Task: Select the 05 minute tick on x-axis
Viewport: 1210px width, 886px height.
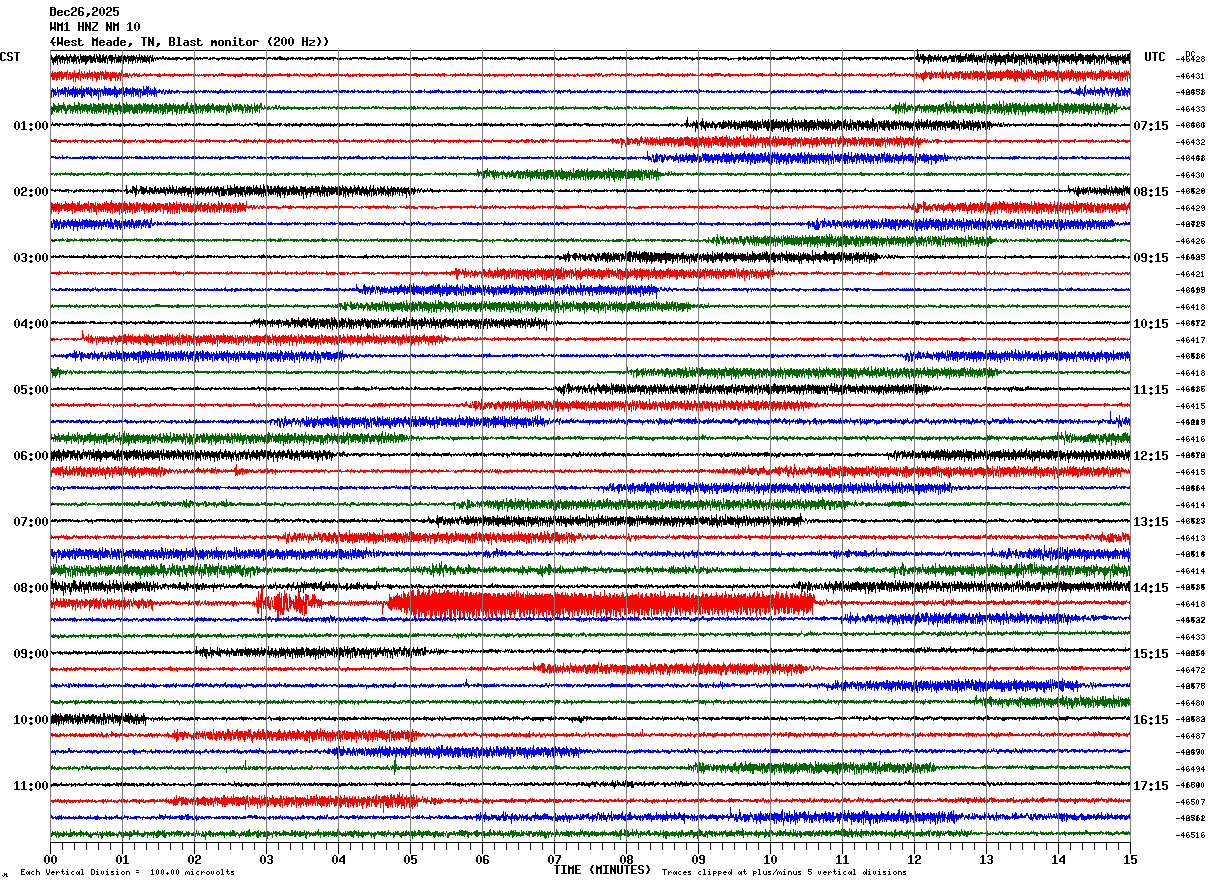Action: [x=410, y=859]
